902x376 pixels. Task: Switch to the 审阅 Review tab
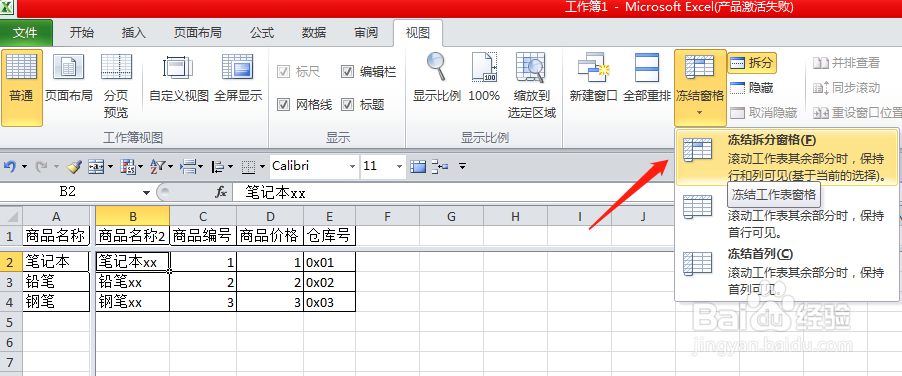coord(366,33)
